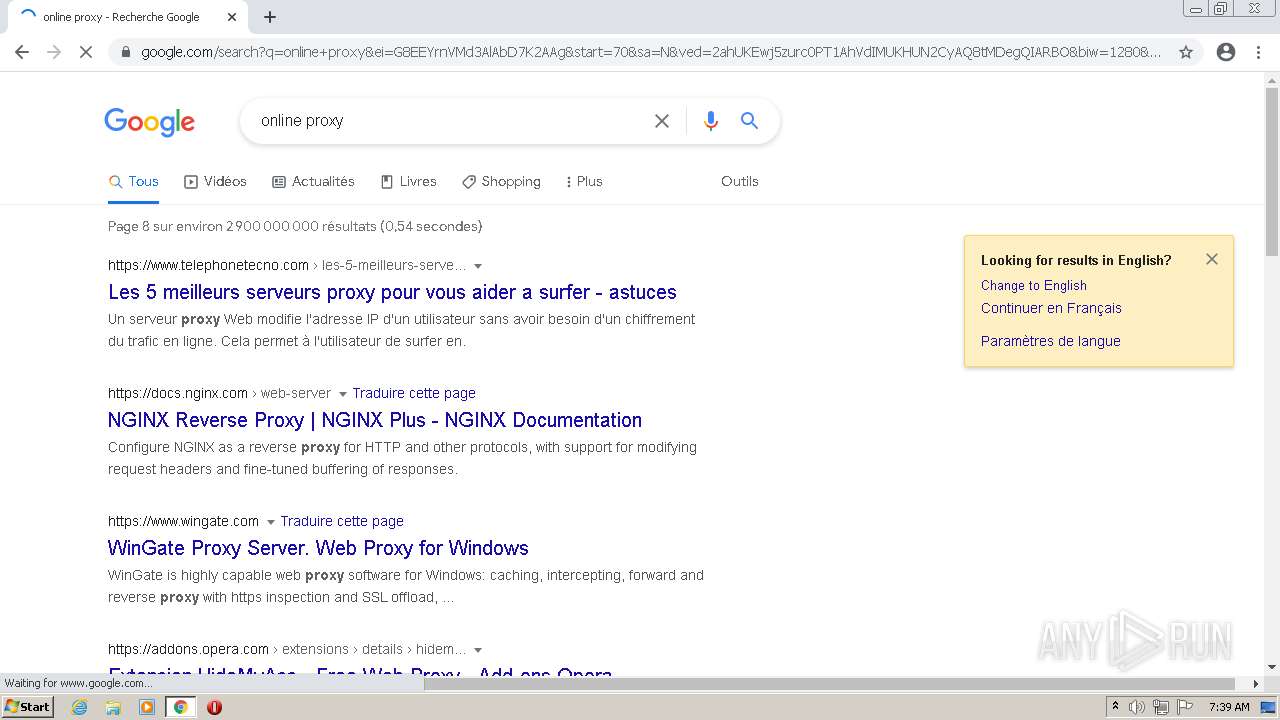Click into the Google search field
The width and height of the screenshot is (1280, 720).
(x=450, y=121)
